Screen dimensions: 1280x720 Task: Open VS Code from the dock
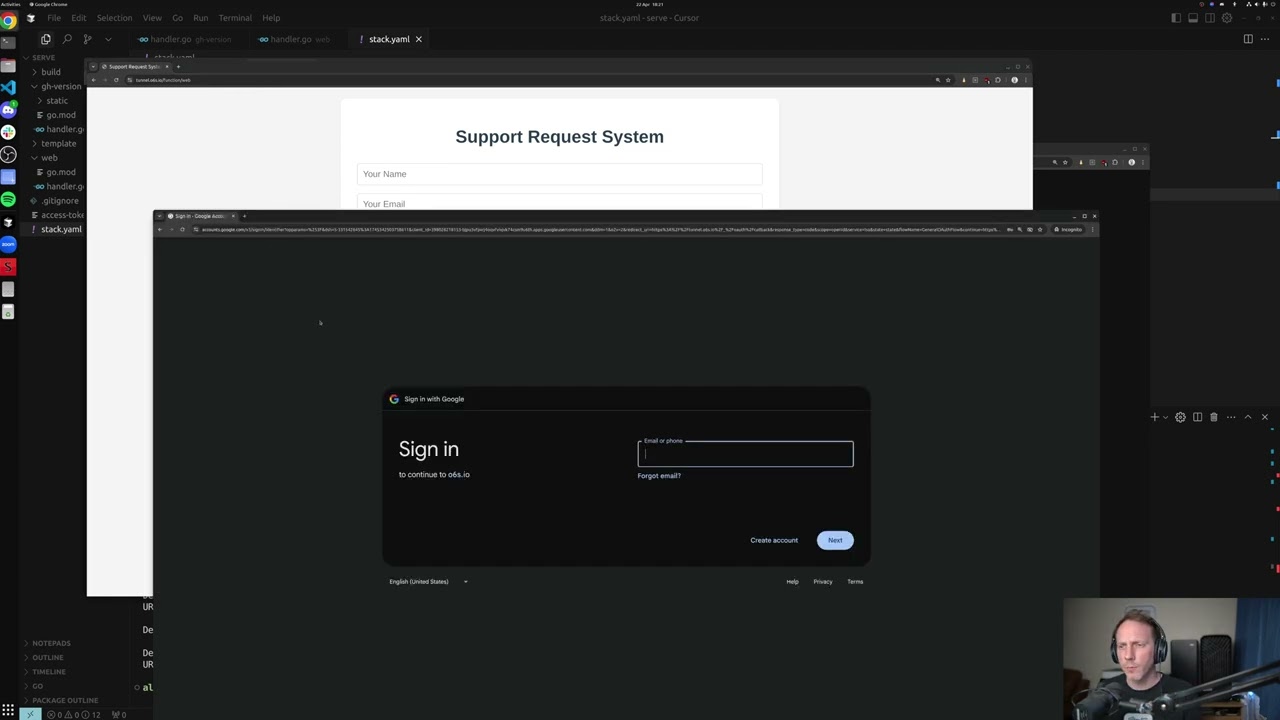pos(8,87)
